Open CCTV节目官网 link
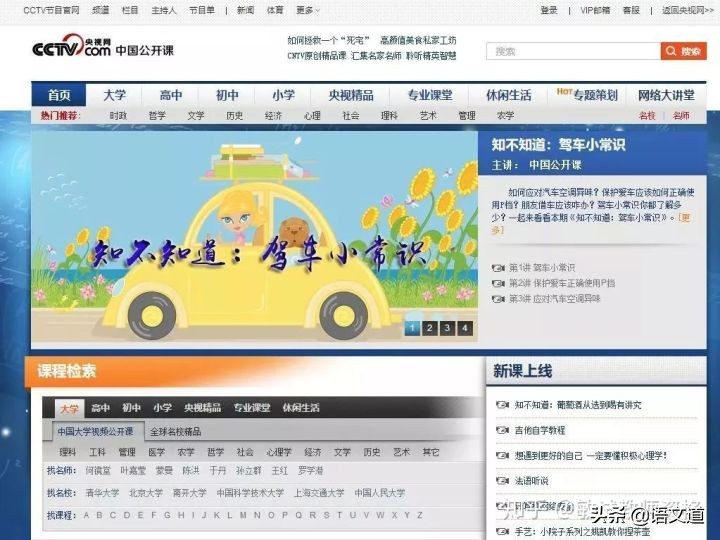This screenshot has height=540, width=720. pos(51,10)
